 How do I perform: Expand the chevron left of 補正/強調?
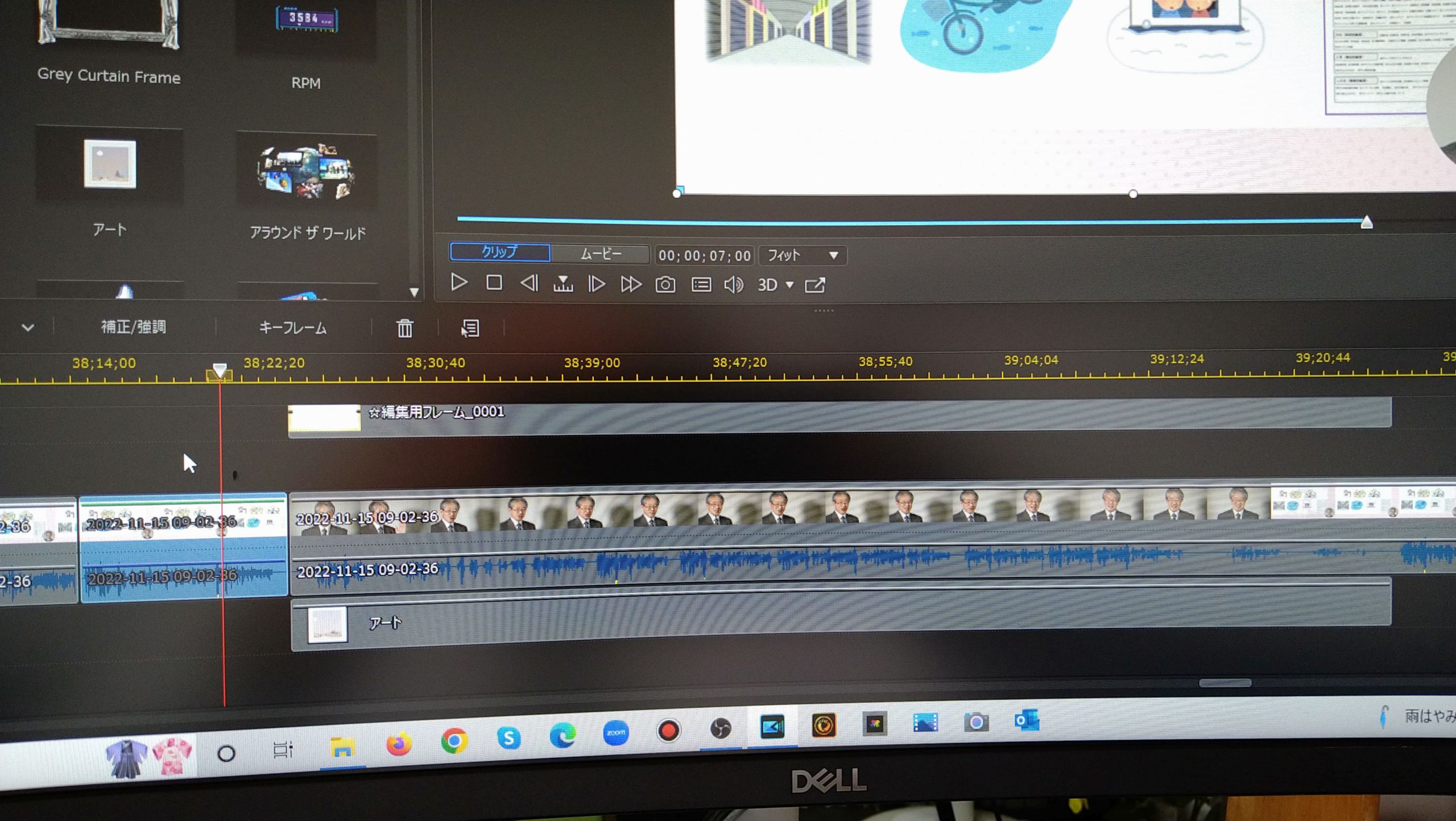[x=27, y=327]
